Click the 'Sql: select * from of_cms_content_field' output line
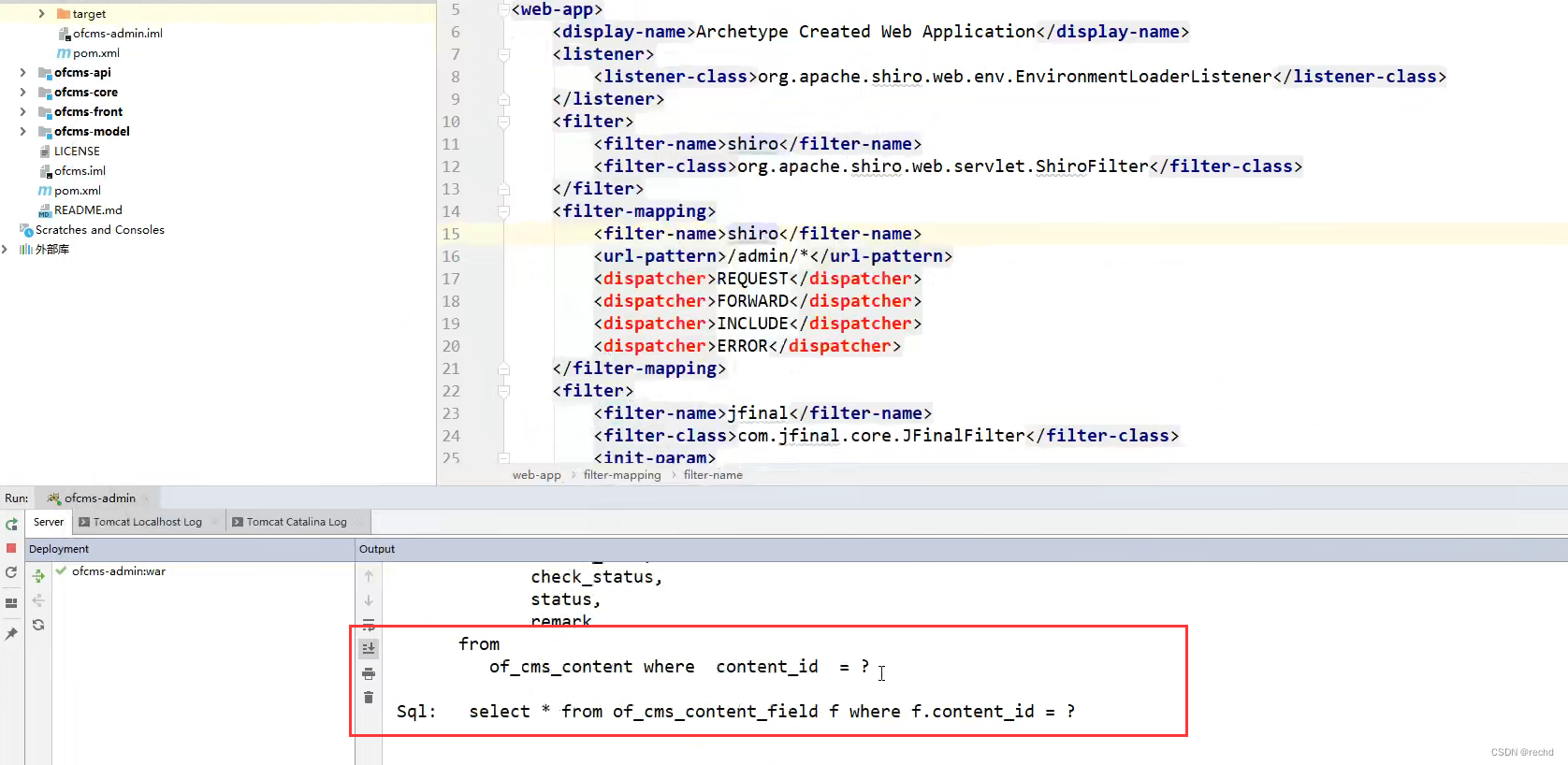1568x765 pixels. pos(735,712)
